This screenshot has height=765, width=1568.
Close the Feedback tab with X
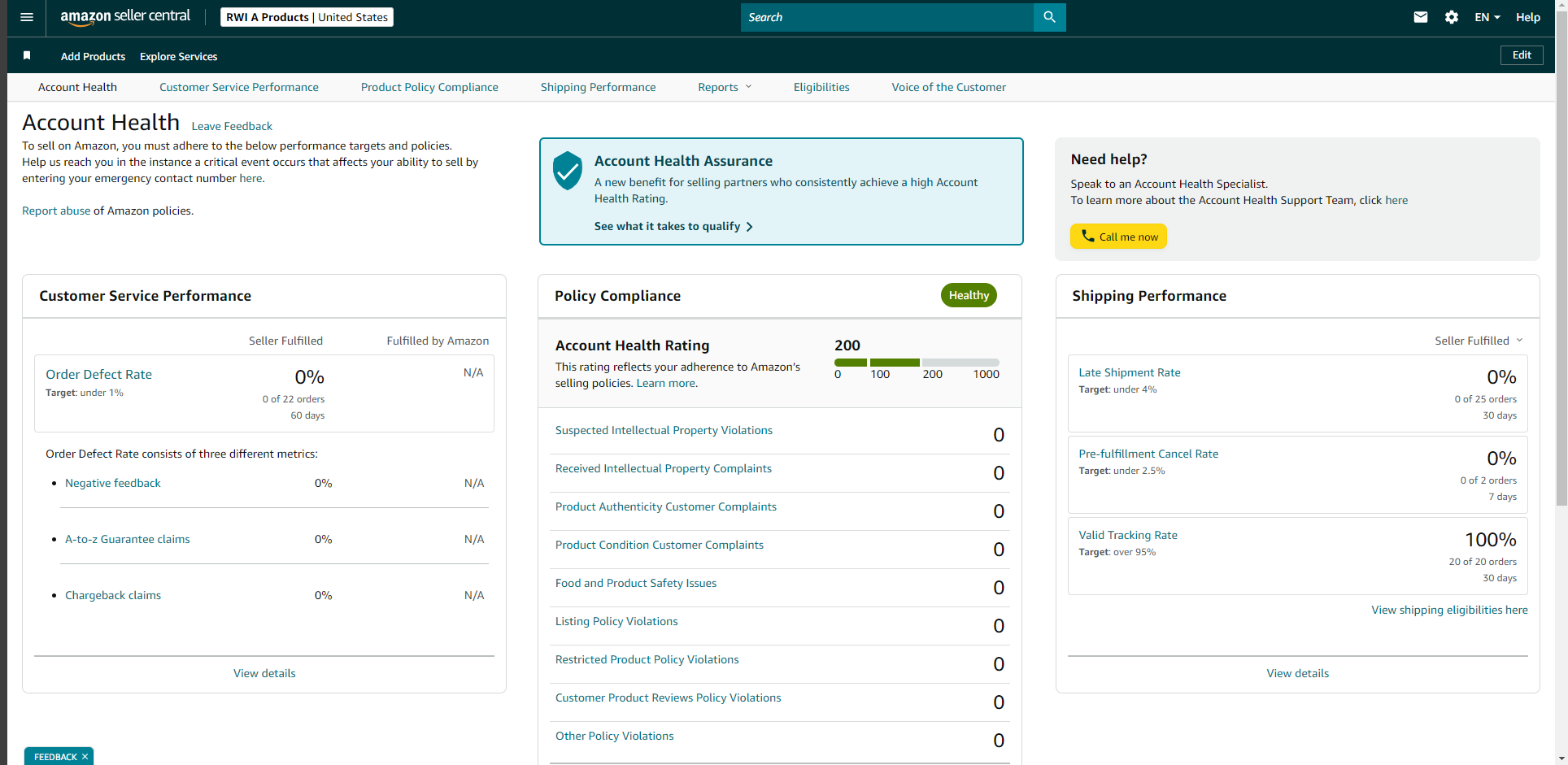[85, 757]
